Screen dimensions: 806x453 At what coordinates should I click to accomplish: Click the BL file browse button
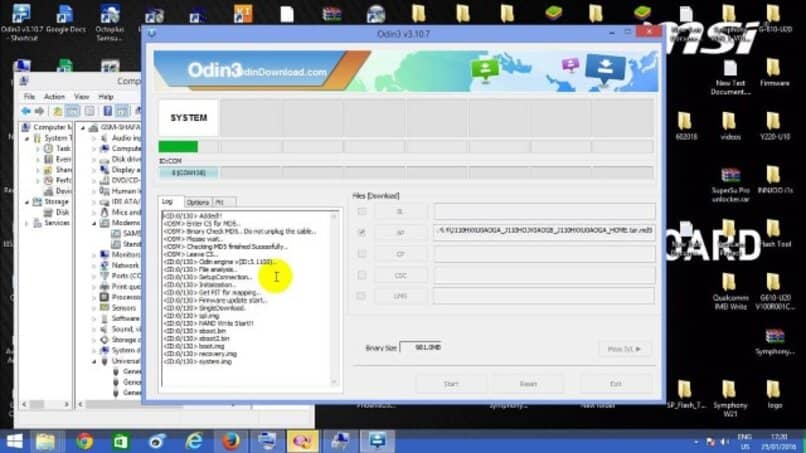[400, 211]
